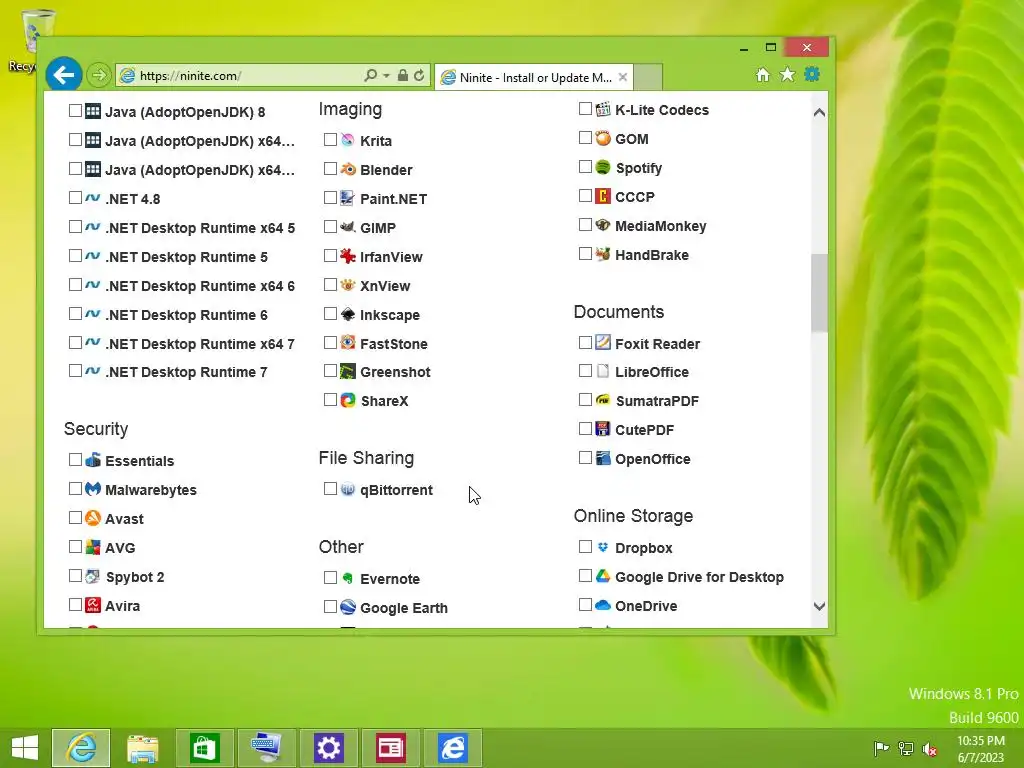
Task: Click the OpenOffice label
Action: click(x=652, y=459)
